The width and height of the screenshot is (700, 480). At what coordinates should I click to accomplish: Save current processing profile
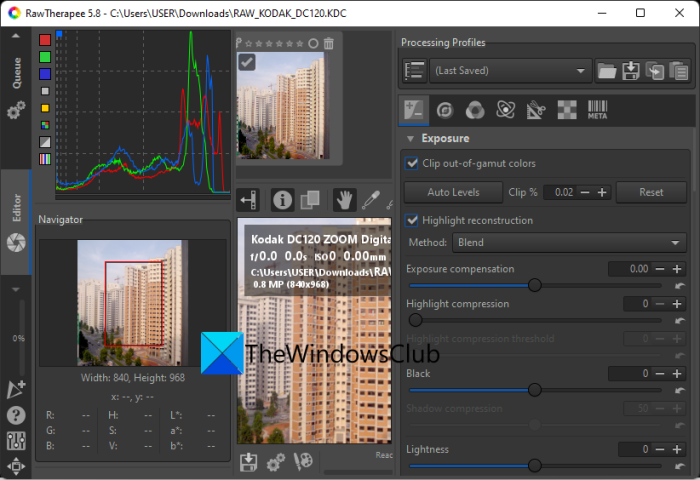point(630,71)
